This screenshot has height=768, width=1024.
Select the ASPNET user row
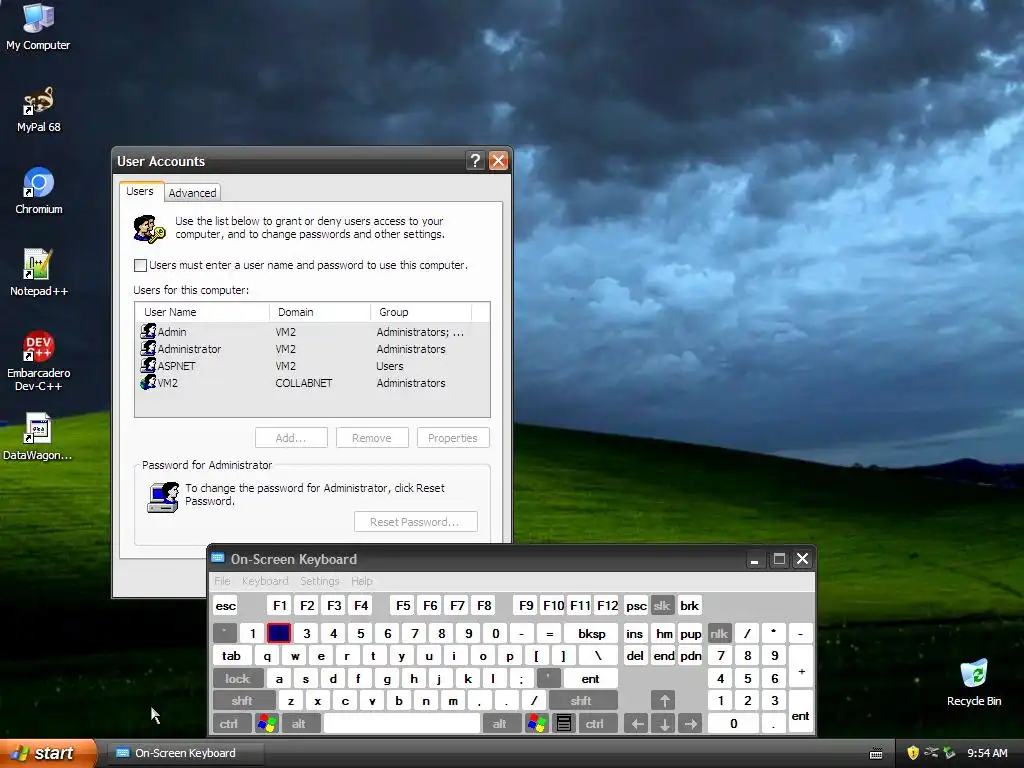click(312, 366)
